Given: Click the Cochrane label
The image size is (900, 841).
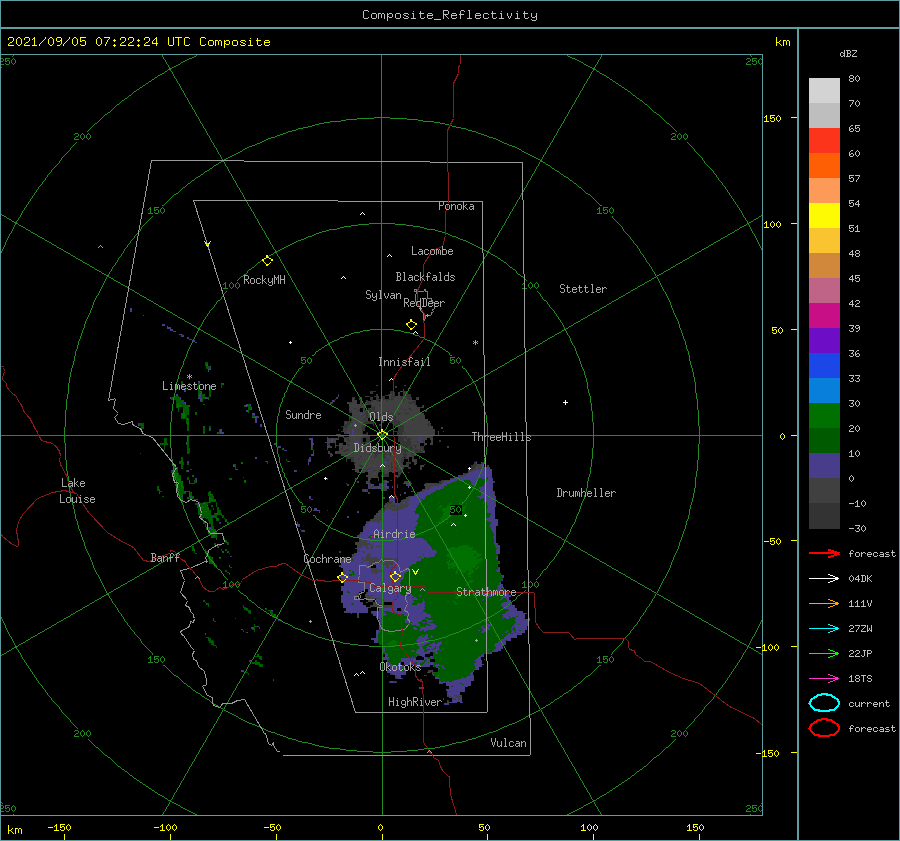Looking at the screenshot, I should pos(327,559).
